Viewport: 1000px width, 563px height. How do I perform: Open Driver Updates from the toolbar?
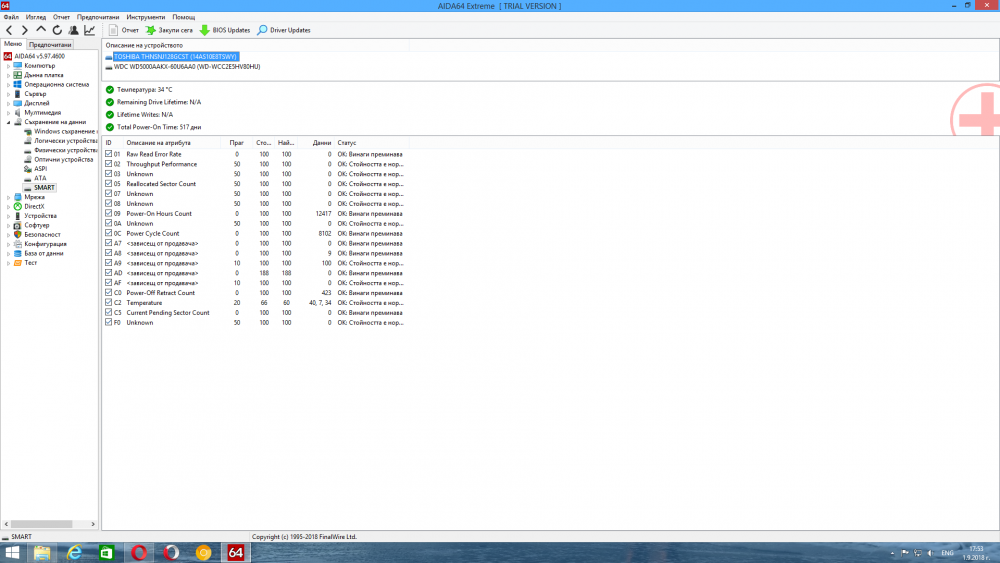(284, 30)
